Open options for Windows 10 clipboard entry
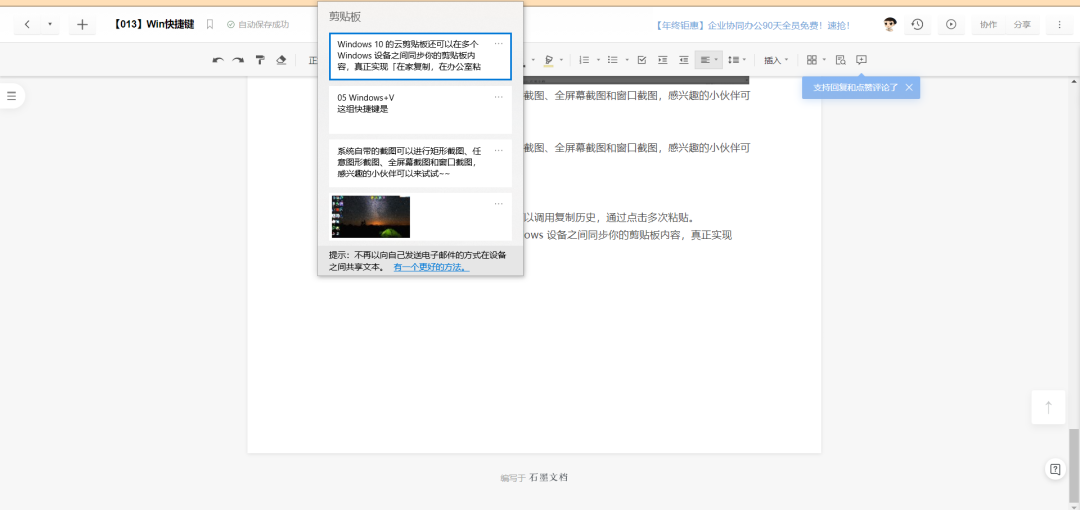This screenshot has width=1080, height=510. (x=499, y=43)
